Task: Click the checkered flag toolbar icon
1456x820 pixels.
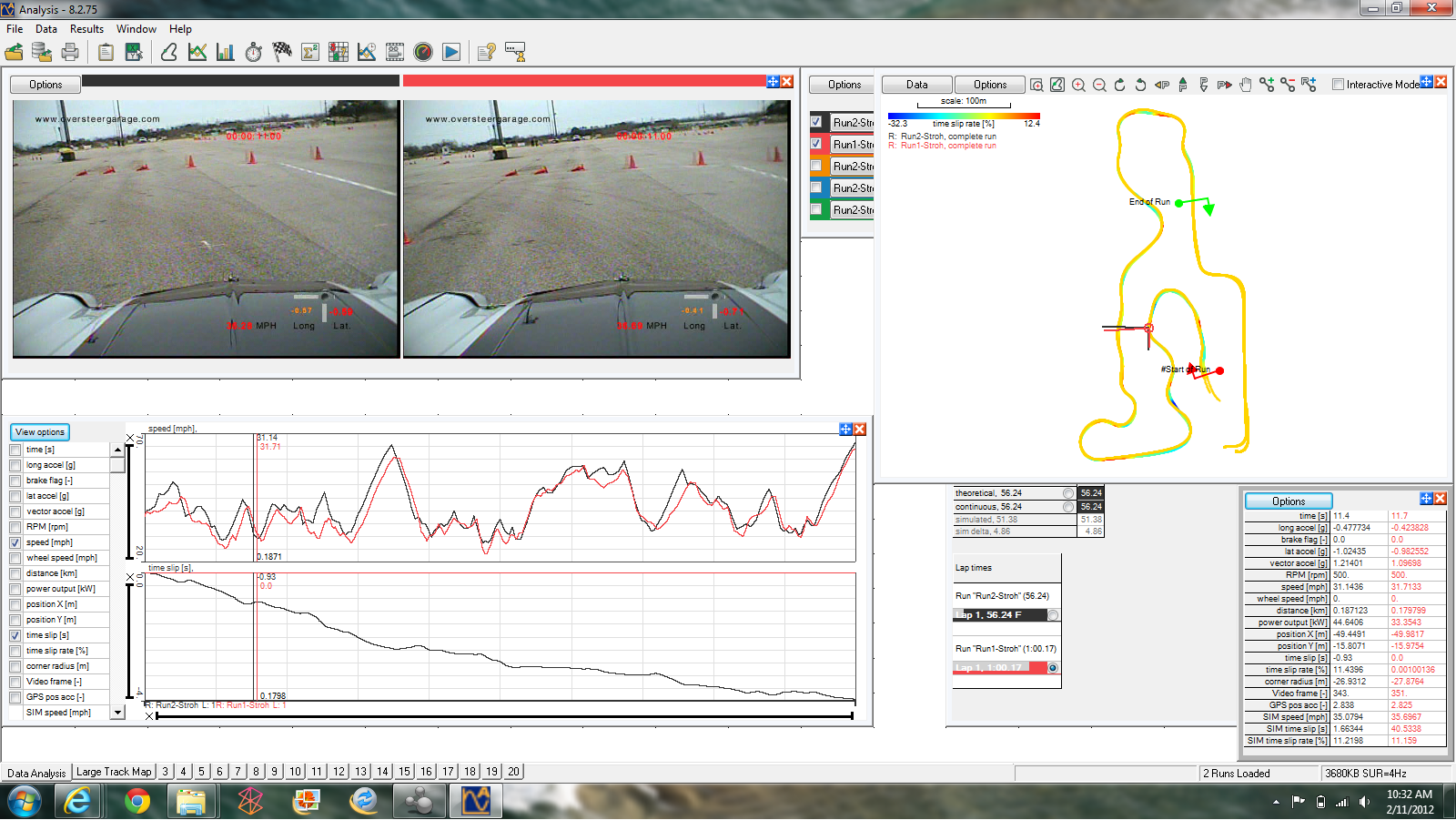Action: (282, 53)
